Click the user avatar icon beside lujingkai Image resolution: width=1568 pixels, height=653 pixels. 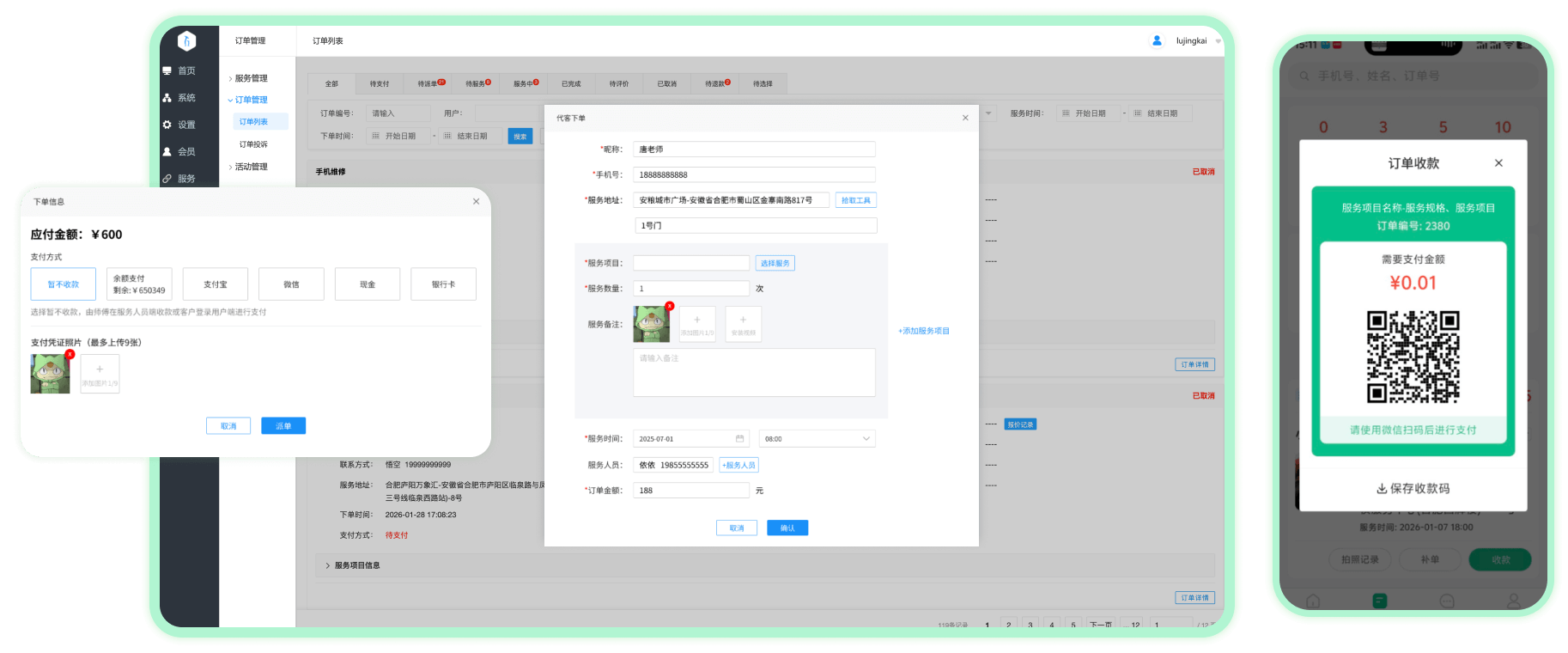pos(1157,40)
